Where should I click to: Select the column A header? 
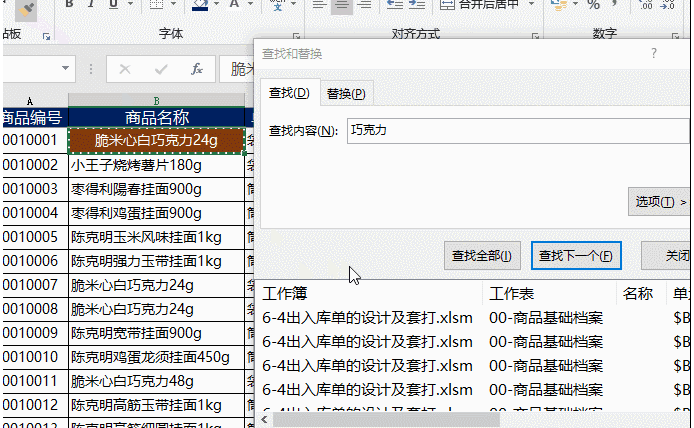coord(30,101)
